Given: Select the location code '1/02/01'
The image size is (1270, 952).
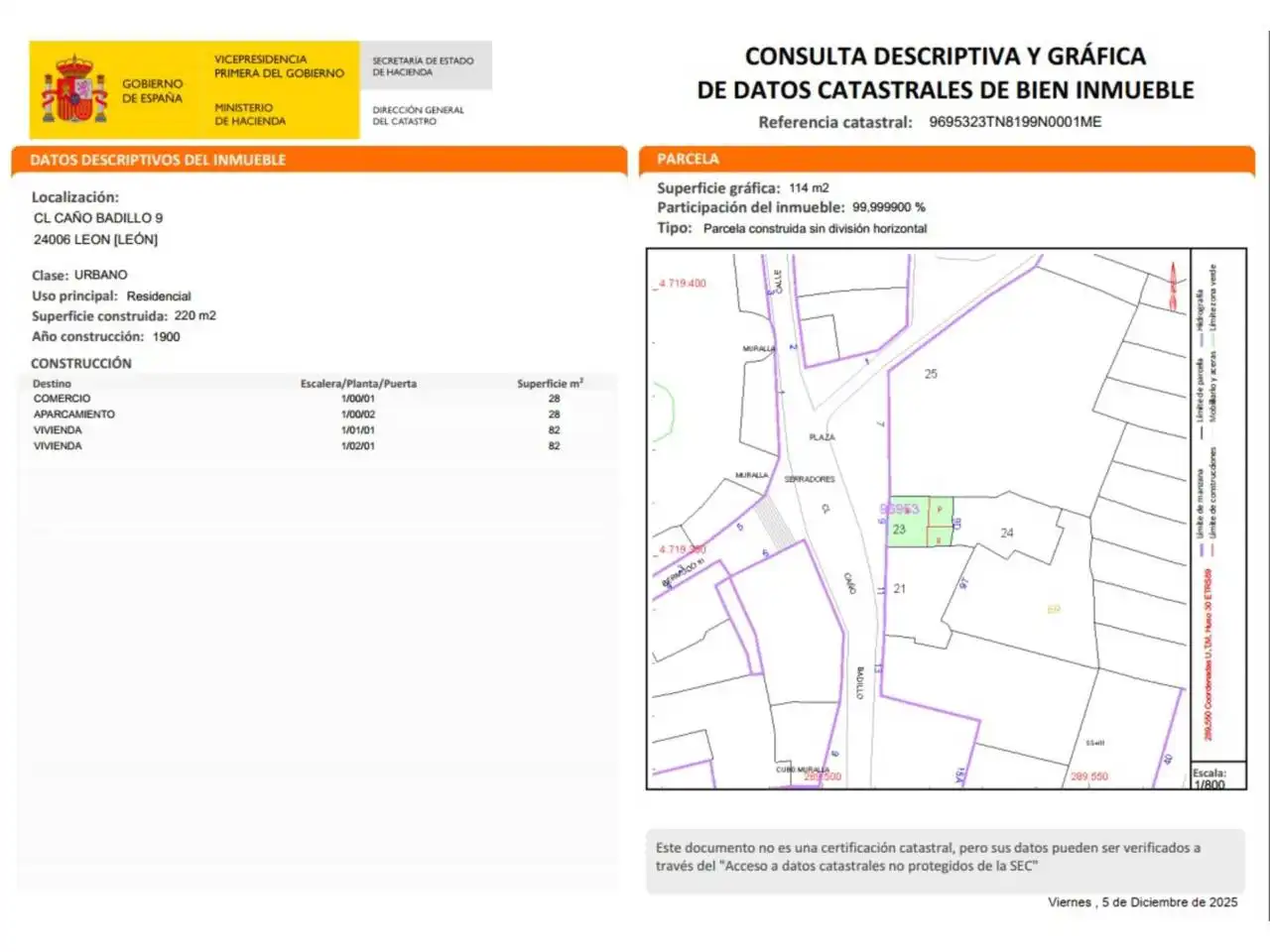Looking at the screenshot, I should (358, 446).
